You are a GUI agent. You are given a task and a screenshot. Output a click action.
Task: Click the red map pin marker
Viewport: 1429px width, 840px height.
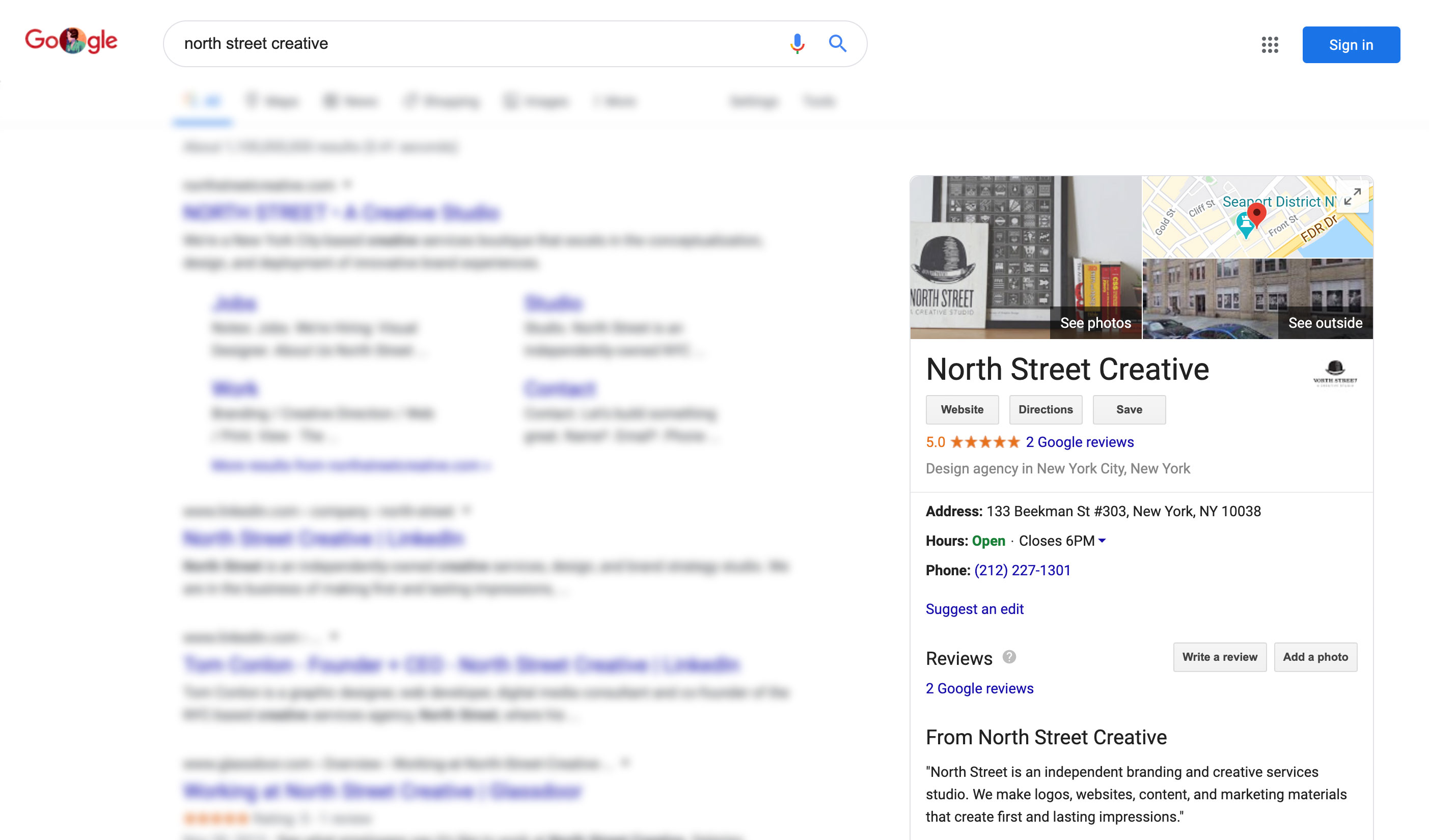pyautogui.click(x=1256, y=215)
